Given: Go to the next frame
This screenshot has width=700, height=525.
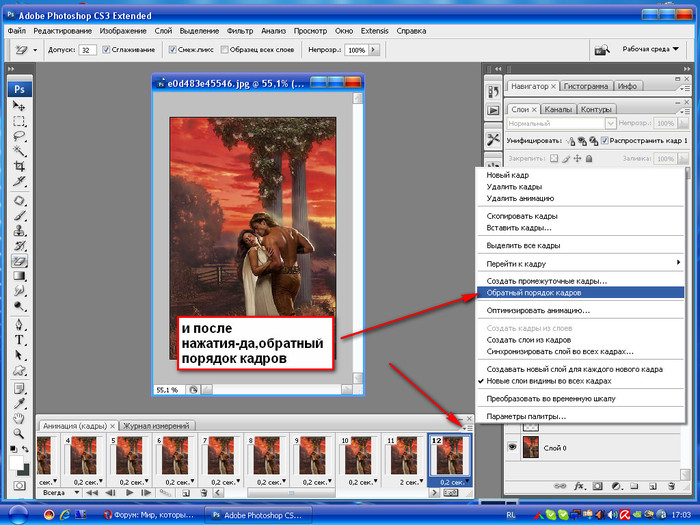Looking at the screenshot, I should pos(146,493).
